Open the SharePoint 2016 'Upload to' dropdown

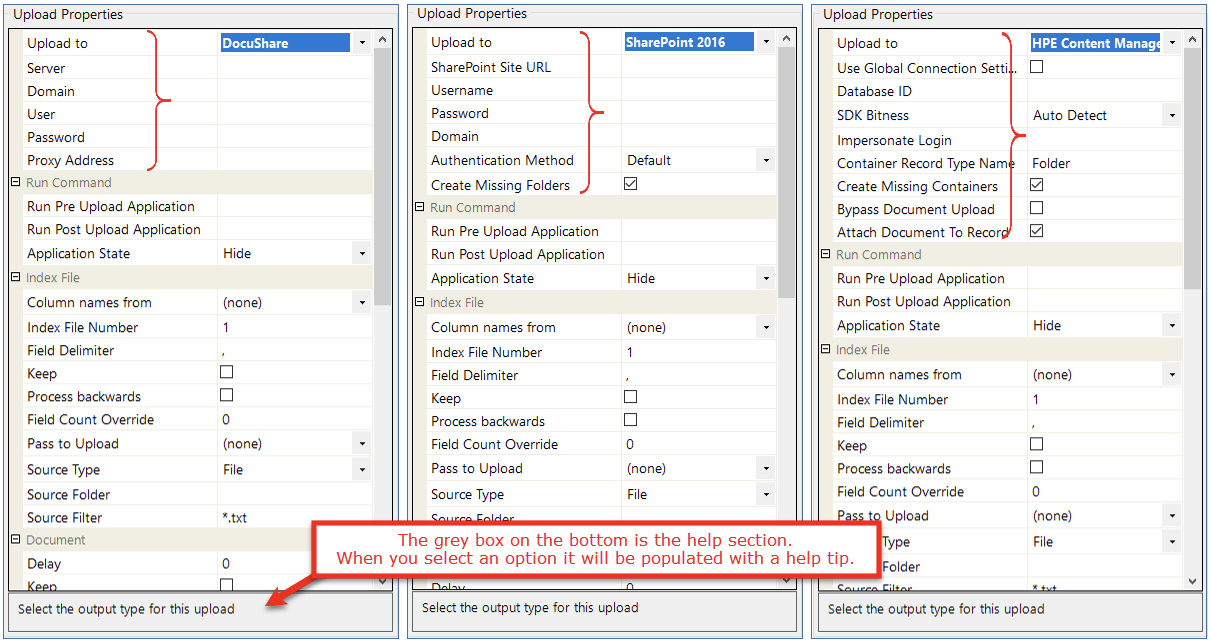coord(766,42)
